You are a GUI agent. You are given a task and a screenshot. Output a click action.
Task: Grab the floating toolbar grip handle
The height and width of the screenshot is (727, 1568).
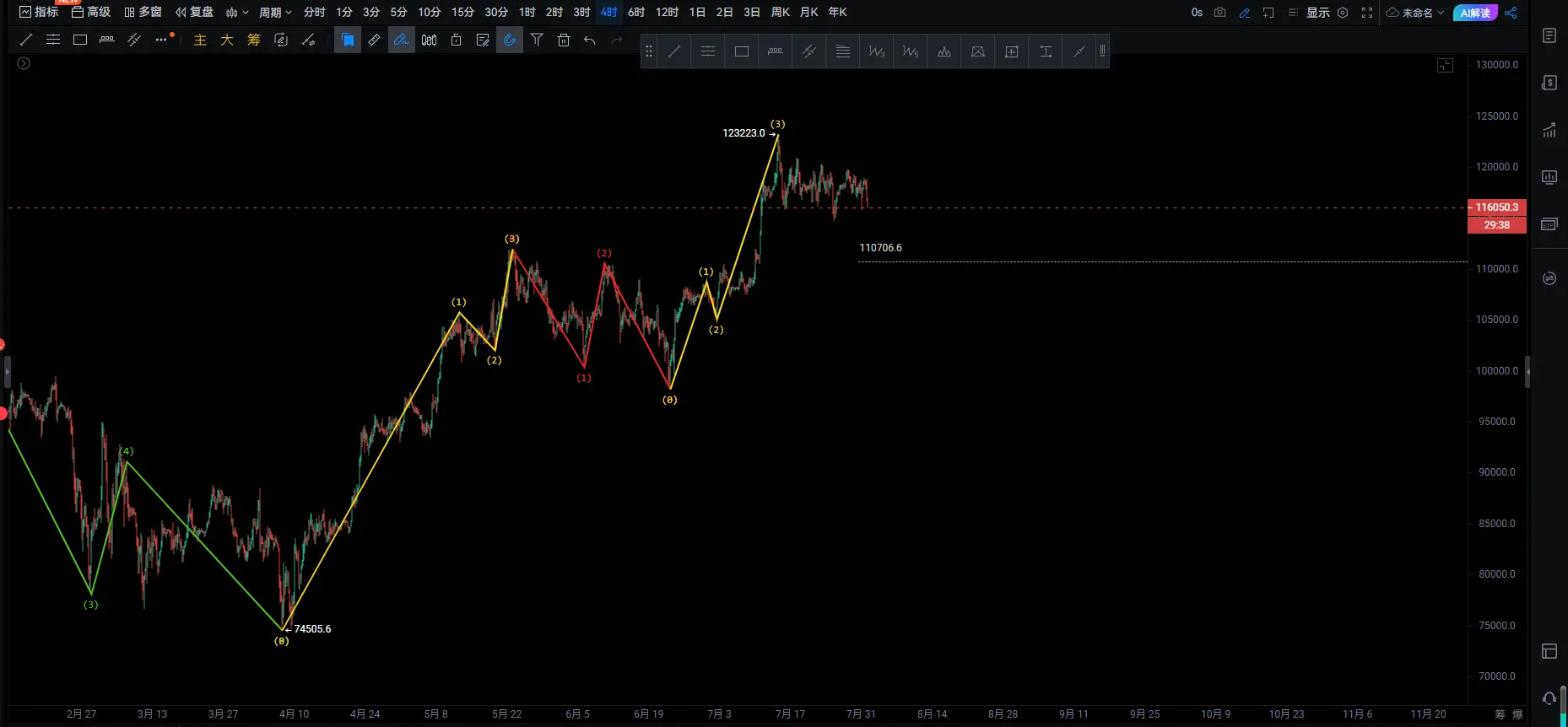(x=648, y=51)
